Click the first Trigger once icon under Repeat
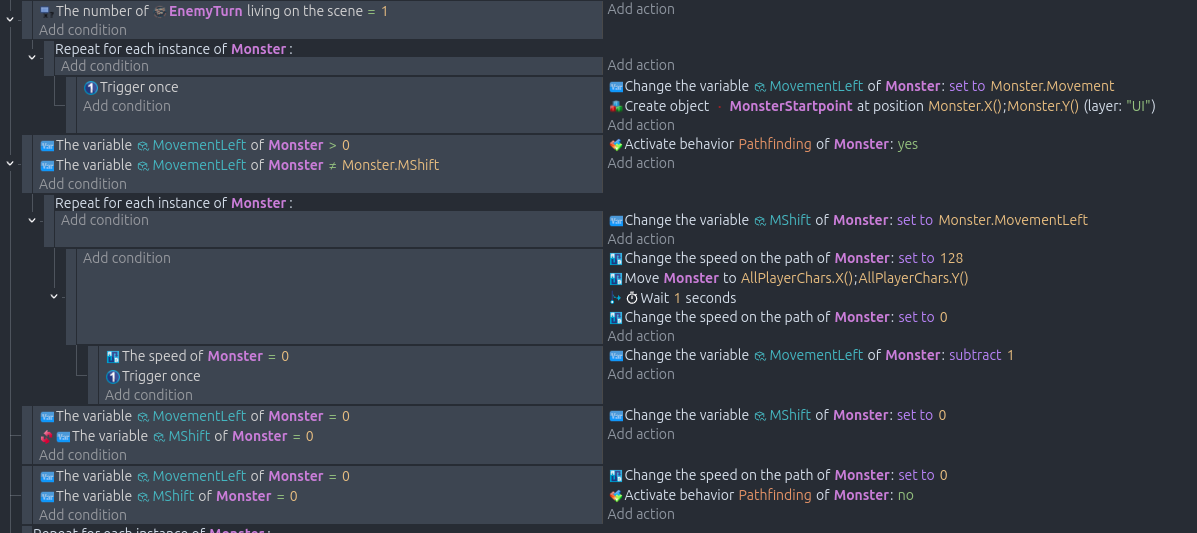The width and height of the screenshot is (1197, 533). pyautogui.click(x=90, y=88)
